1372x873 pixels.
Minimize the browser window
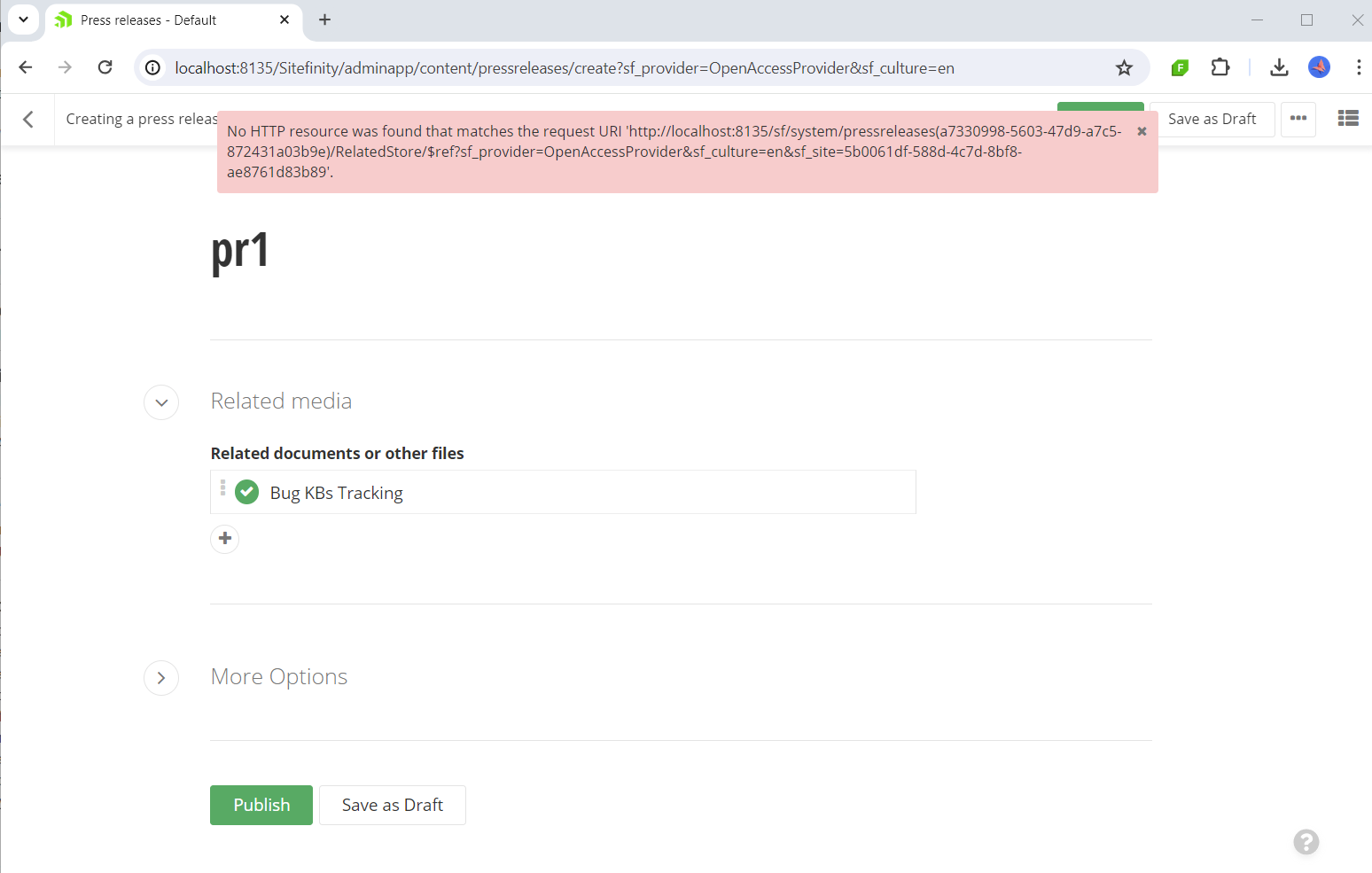(x=1257, y=19)
